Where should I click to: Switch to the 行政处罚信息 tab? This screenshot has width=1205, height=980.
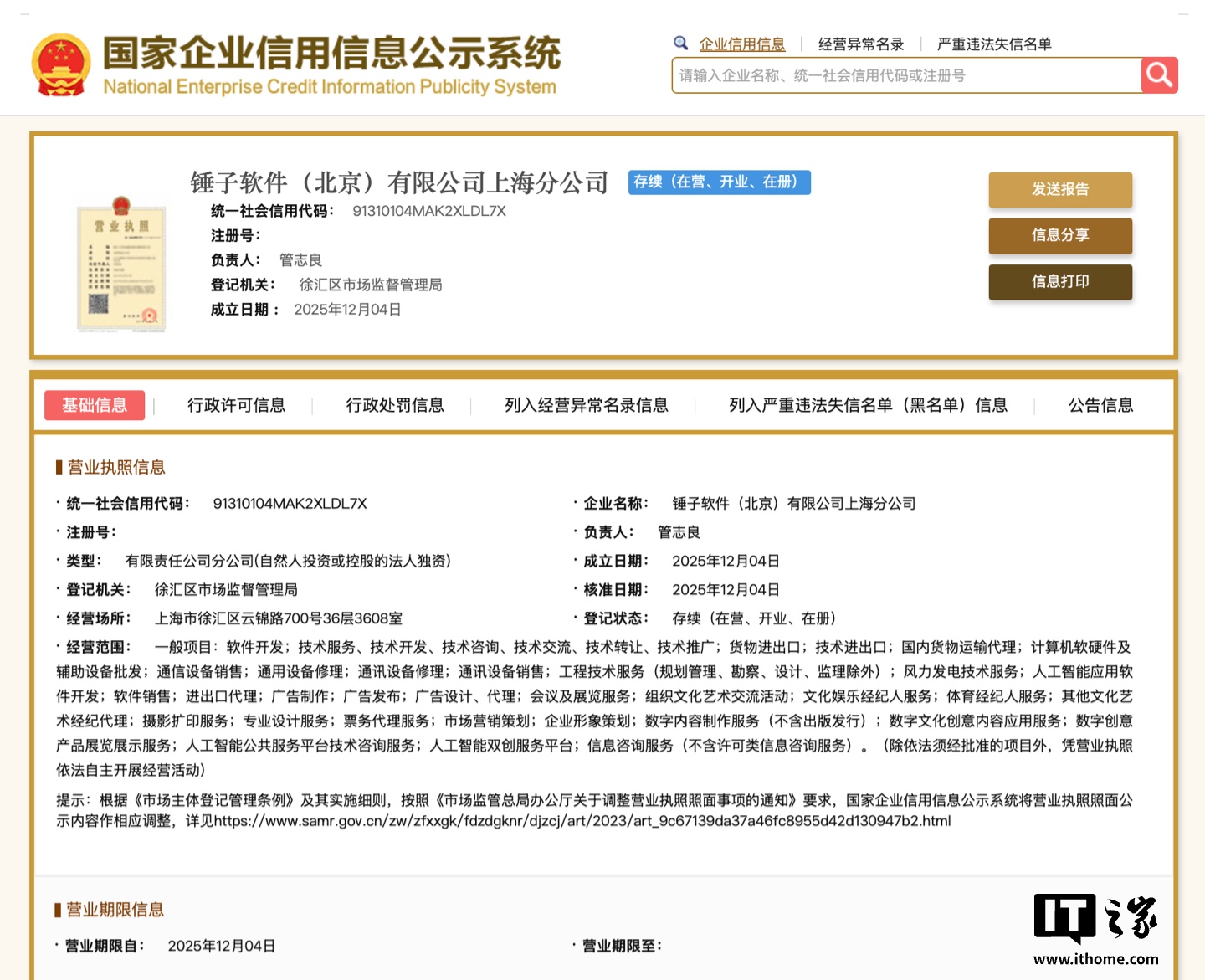point(395,405)
